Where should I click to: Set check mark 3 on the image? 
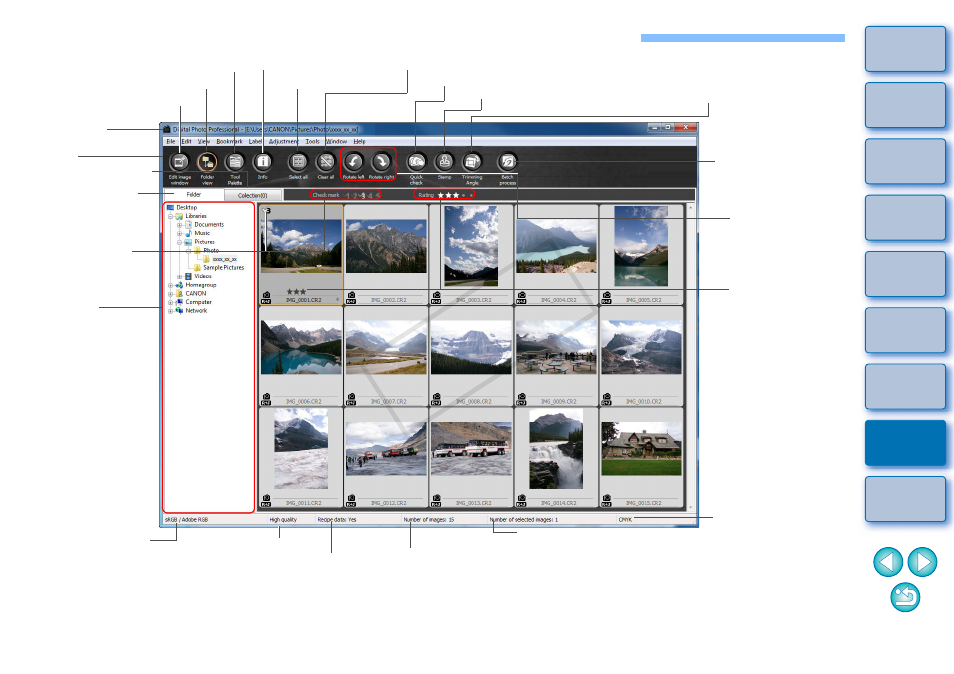click(363, 195)
